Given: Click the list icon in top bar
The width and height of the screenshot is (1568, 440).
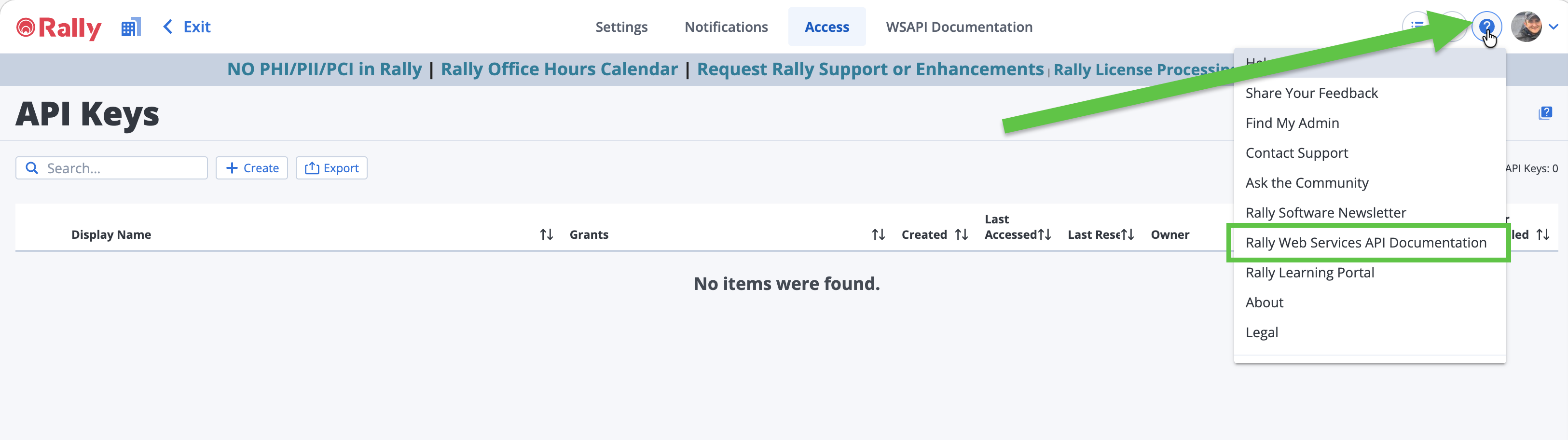Looking at the screenshot, I should click(x=1417, y=26).
